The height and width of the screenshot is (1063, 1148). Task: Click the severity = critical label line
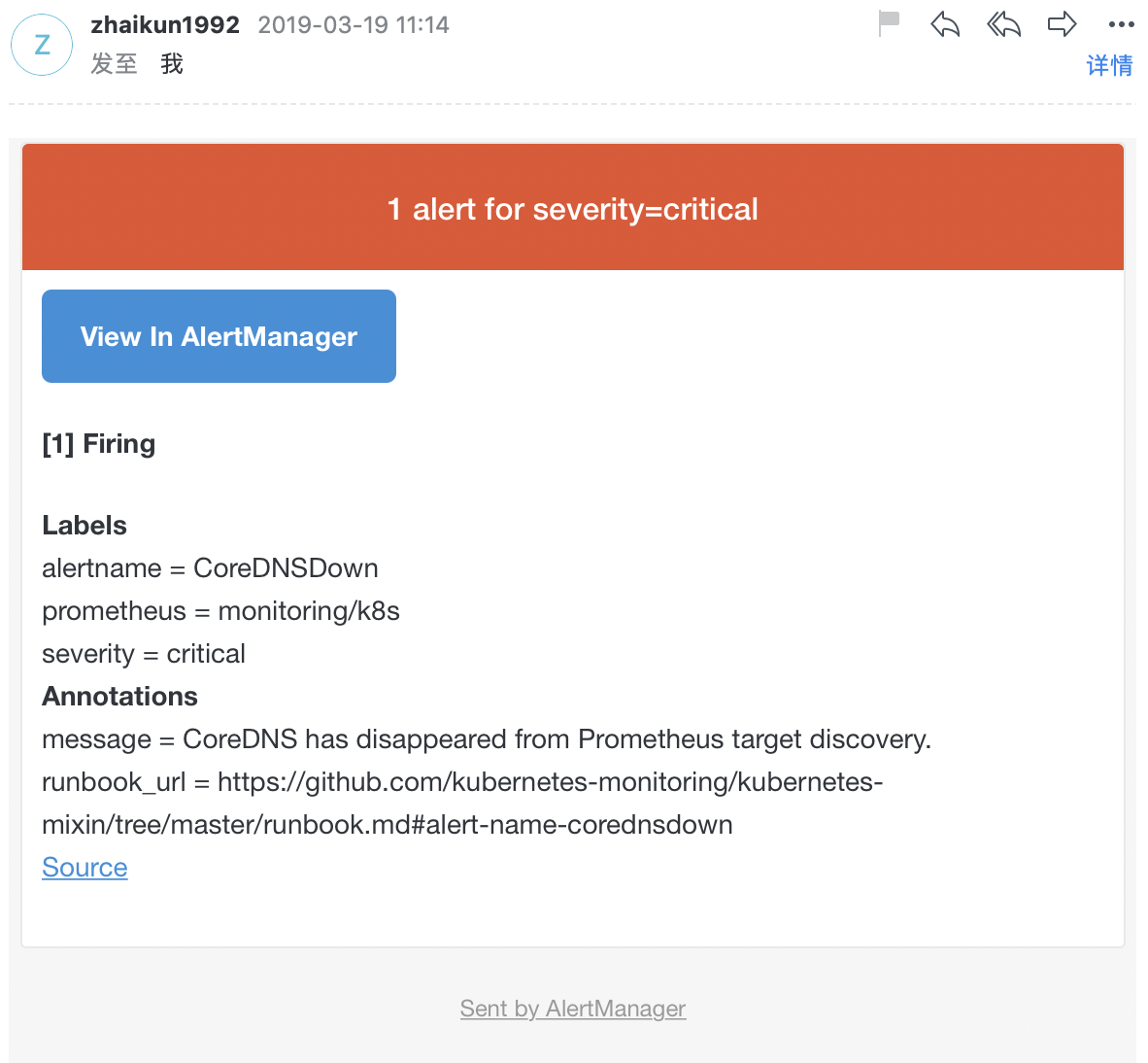(144, 653)
